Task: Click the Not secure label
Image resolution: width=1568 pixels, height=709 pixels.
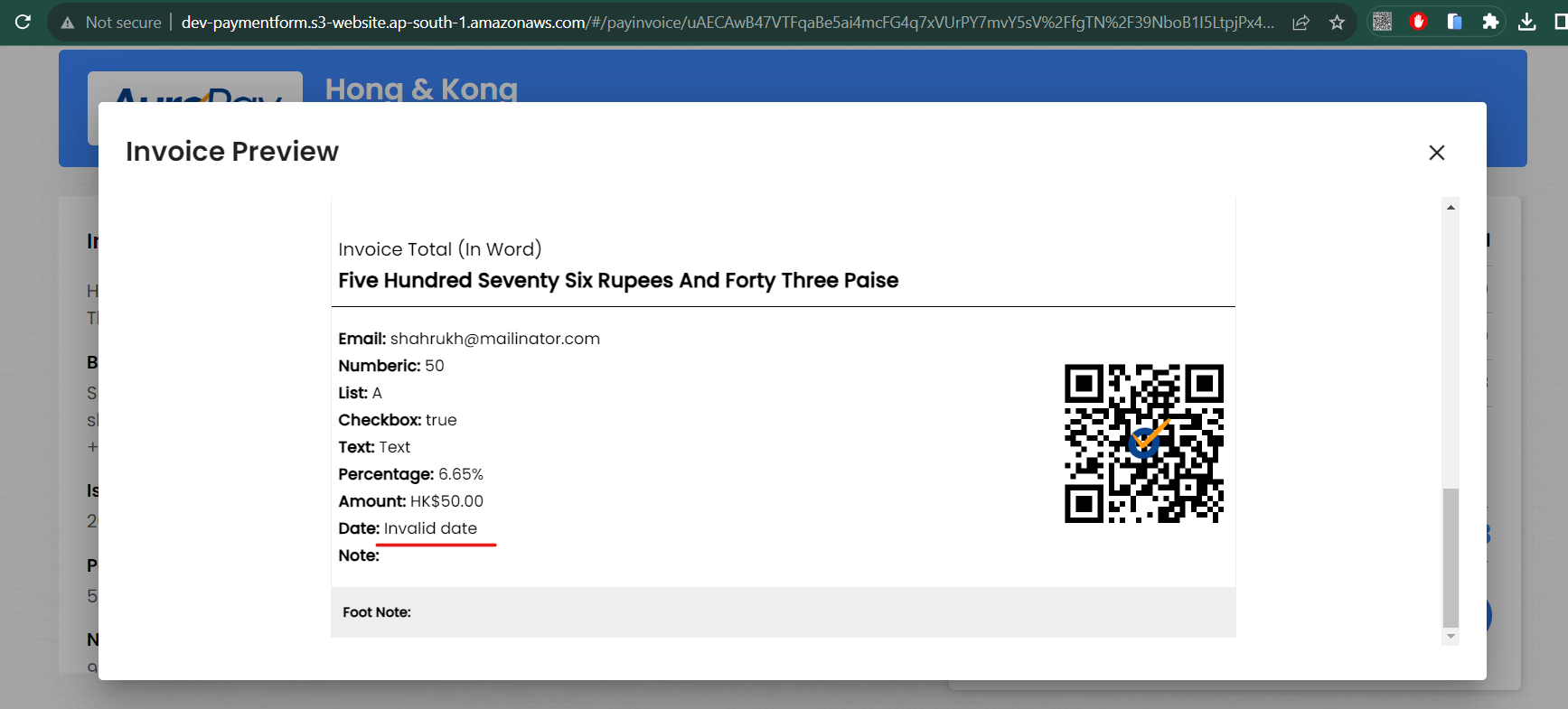Action: [124, 23]
